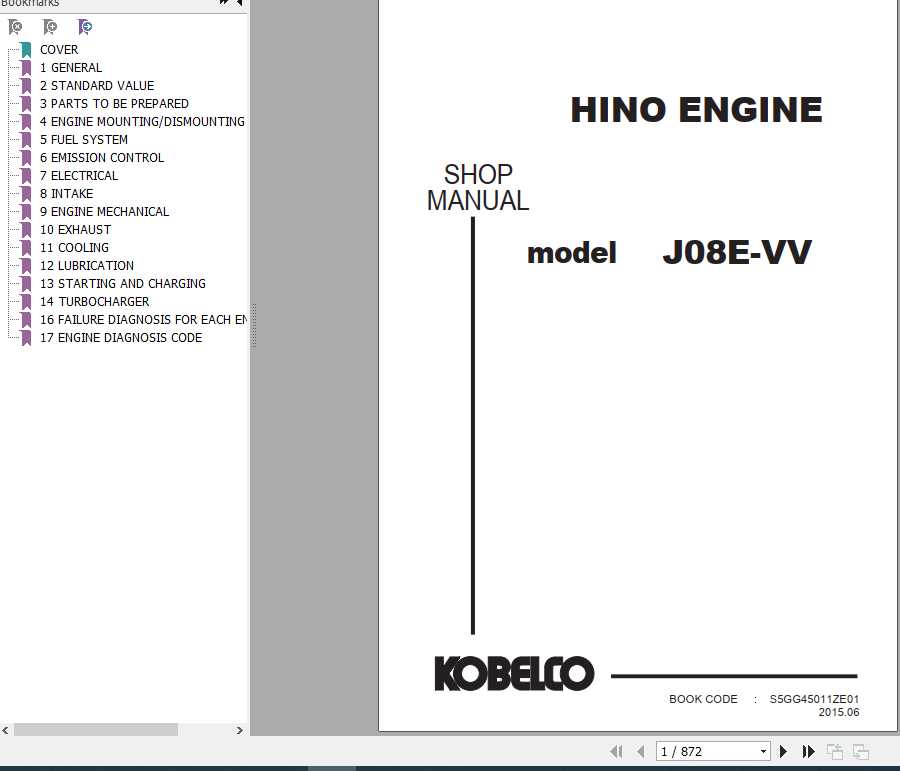The image size is (900, 771).
Task: Click the previous view icon in the bottom bar
Action: (835, 751)
